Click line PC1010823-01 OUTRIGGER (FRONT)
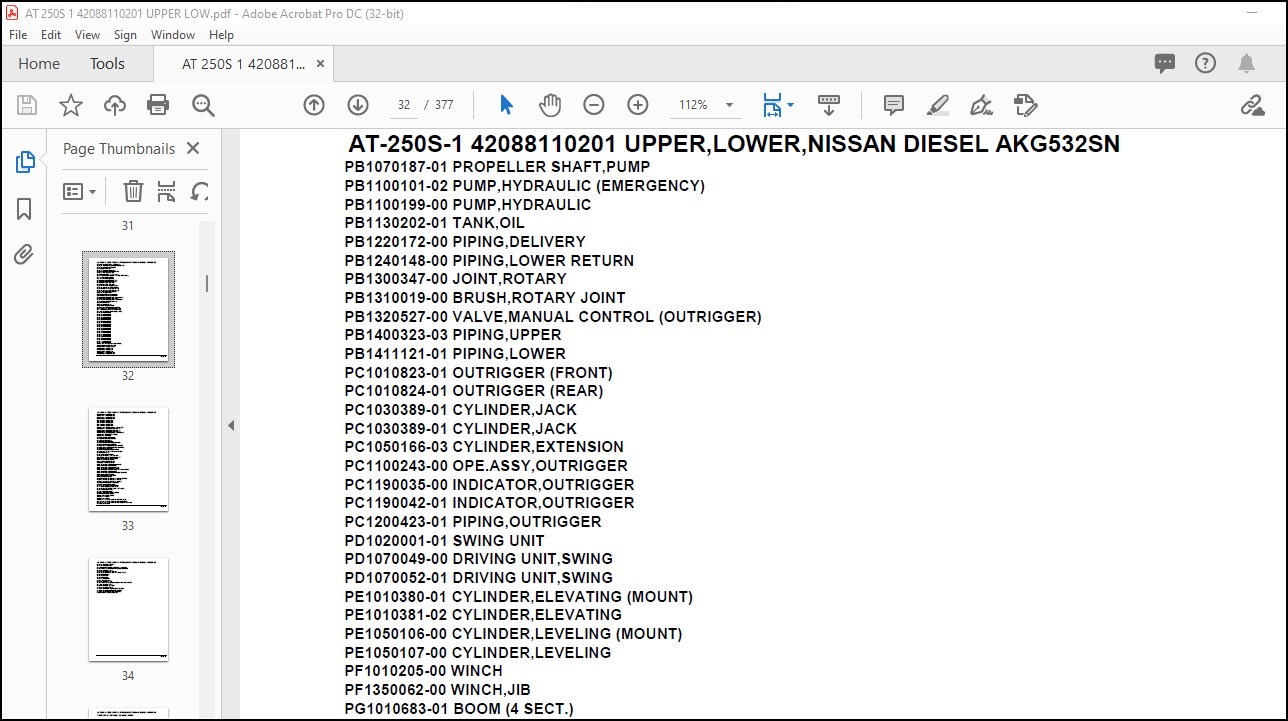The width and height of the screenshot is (1288, 721). coord(478,373)
